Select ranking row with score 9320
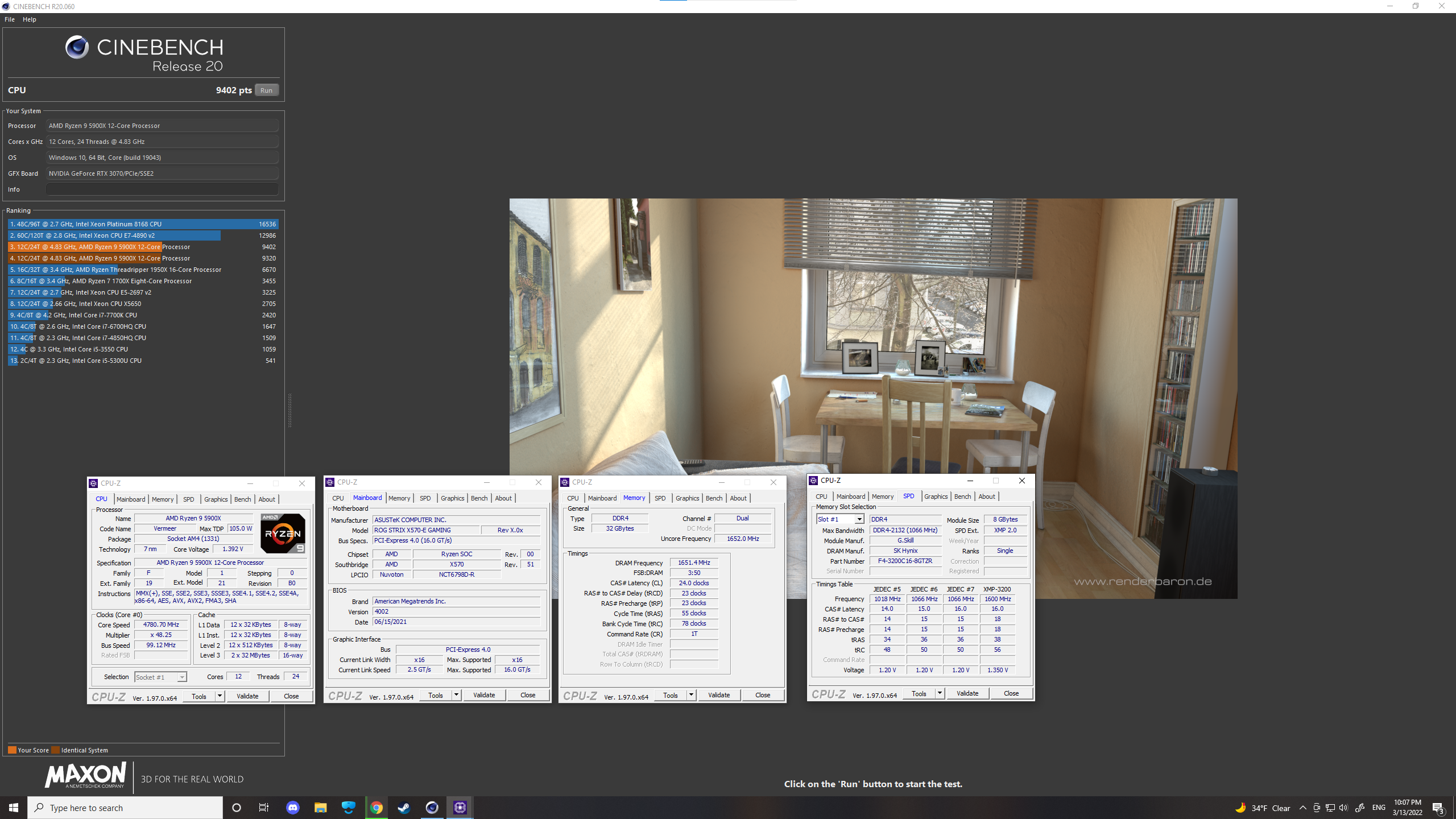1456x819 pixels. pos(143,258)
